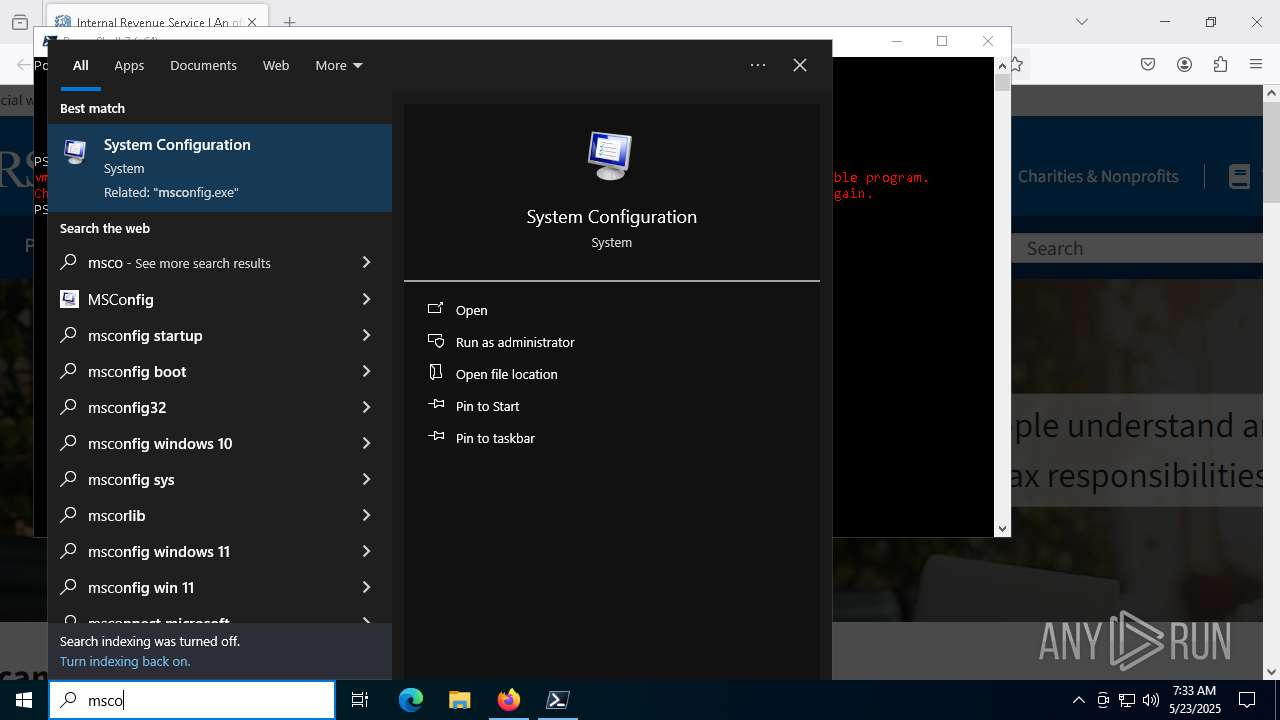Click the MSConfig web result icon
The height and width of the screenshot is (720, 1280).
69,299
